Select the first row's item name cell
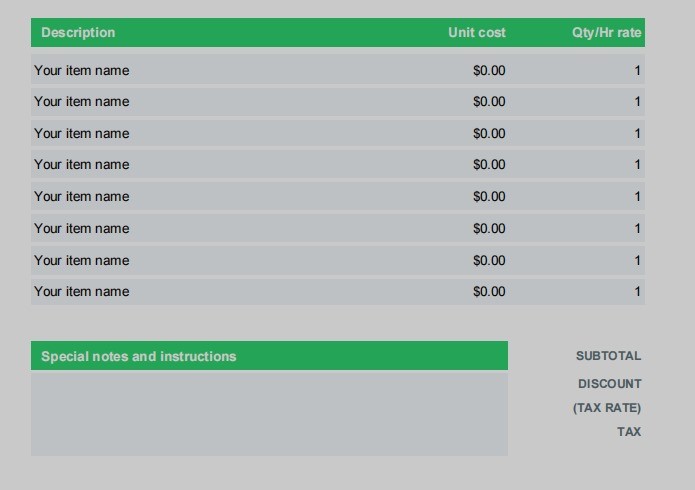 tap(82, 71)
